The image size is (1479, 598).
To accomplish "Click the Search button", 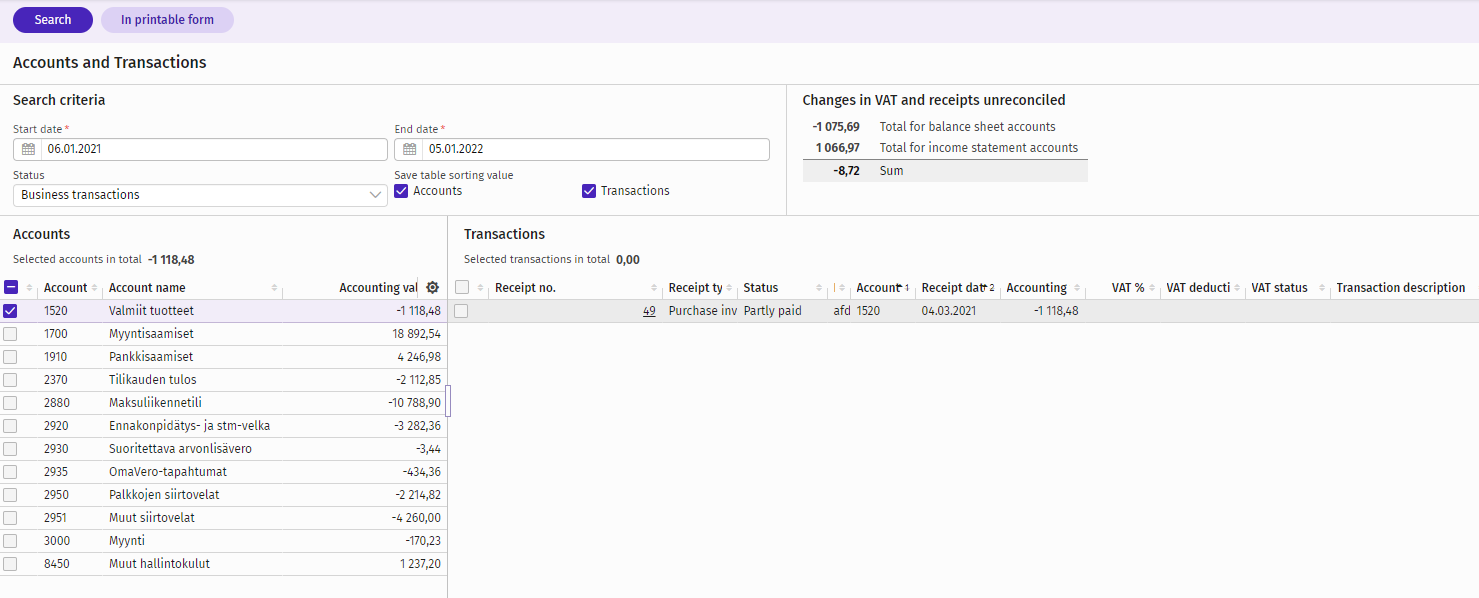I will (53, 20).
